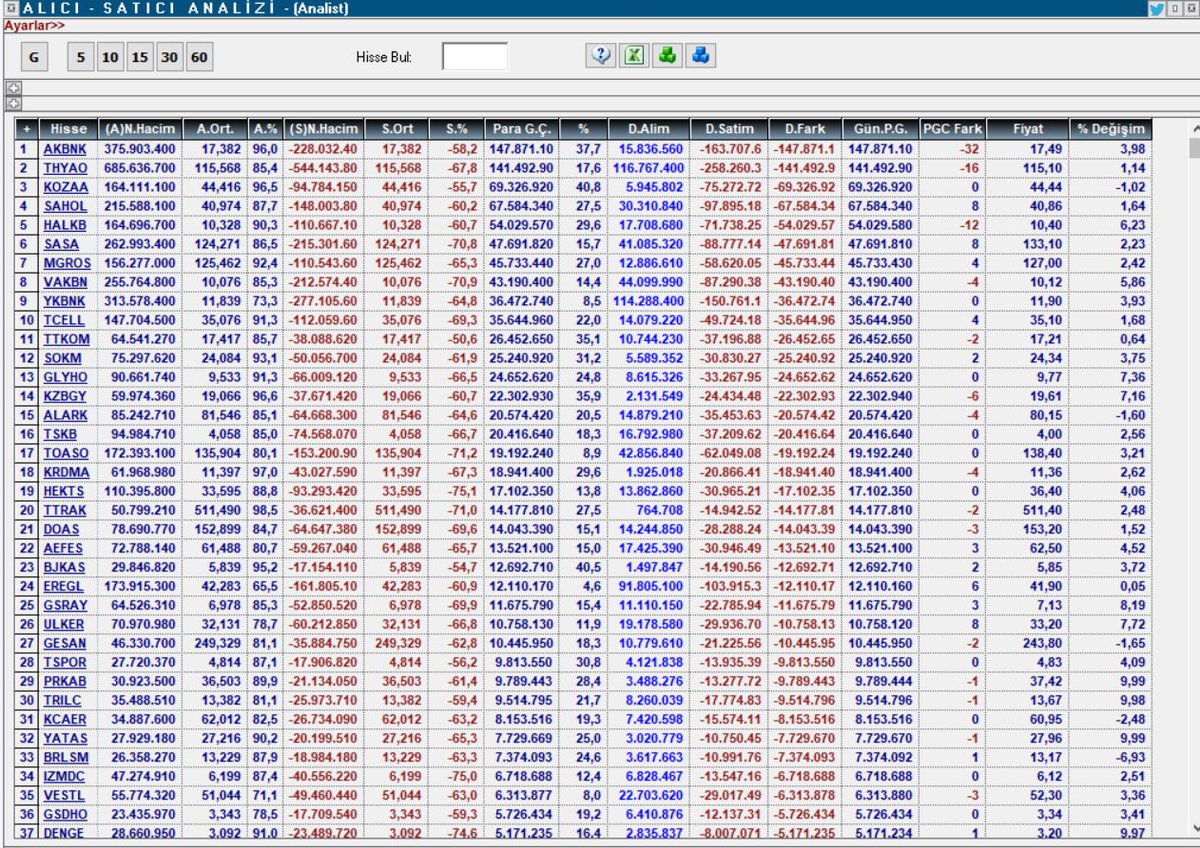Open the AKBNK stock link

65,149
